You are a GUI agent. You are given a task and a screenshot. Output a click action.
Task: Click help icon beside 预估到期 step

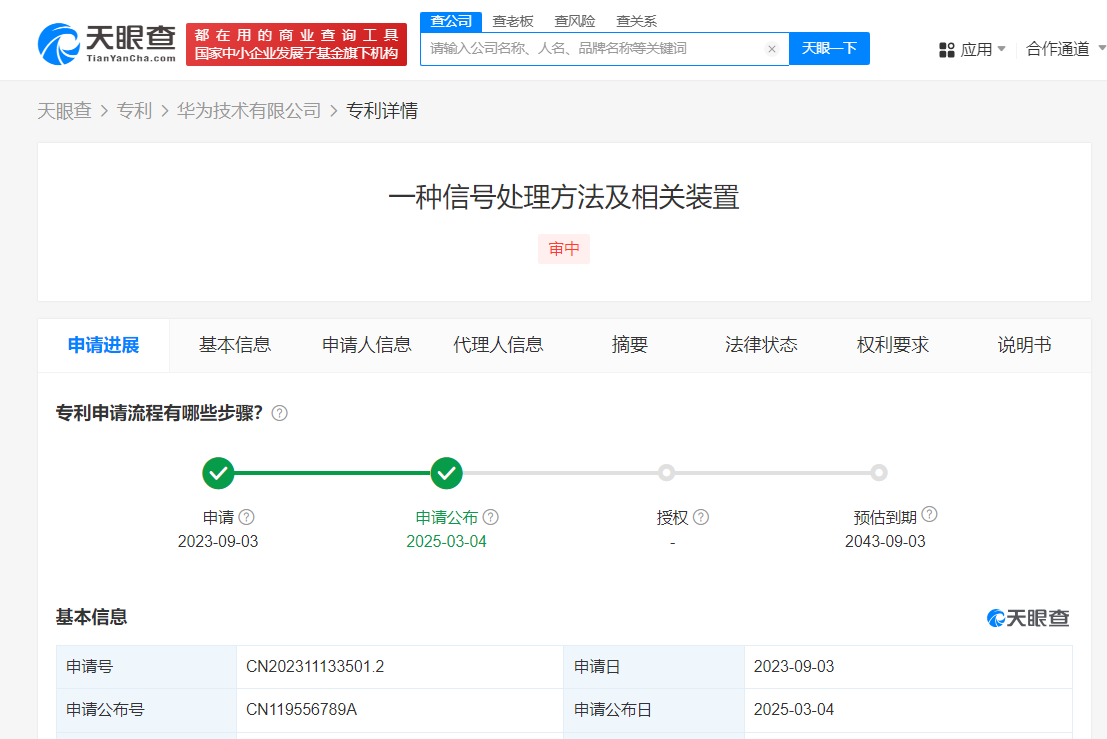(930, 515)
